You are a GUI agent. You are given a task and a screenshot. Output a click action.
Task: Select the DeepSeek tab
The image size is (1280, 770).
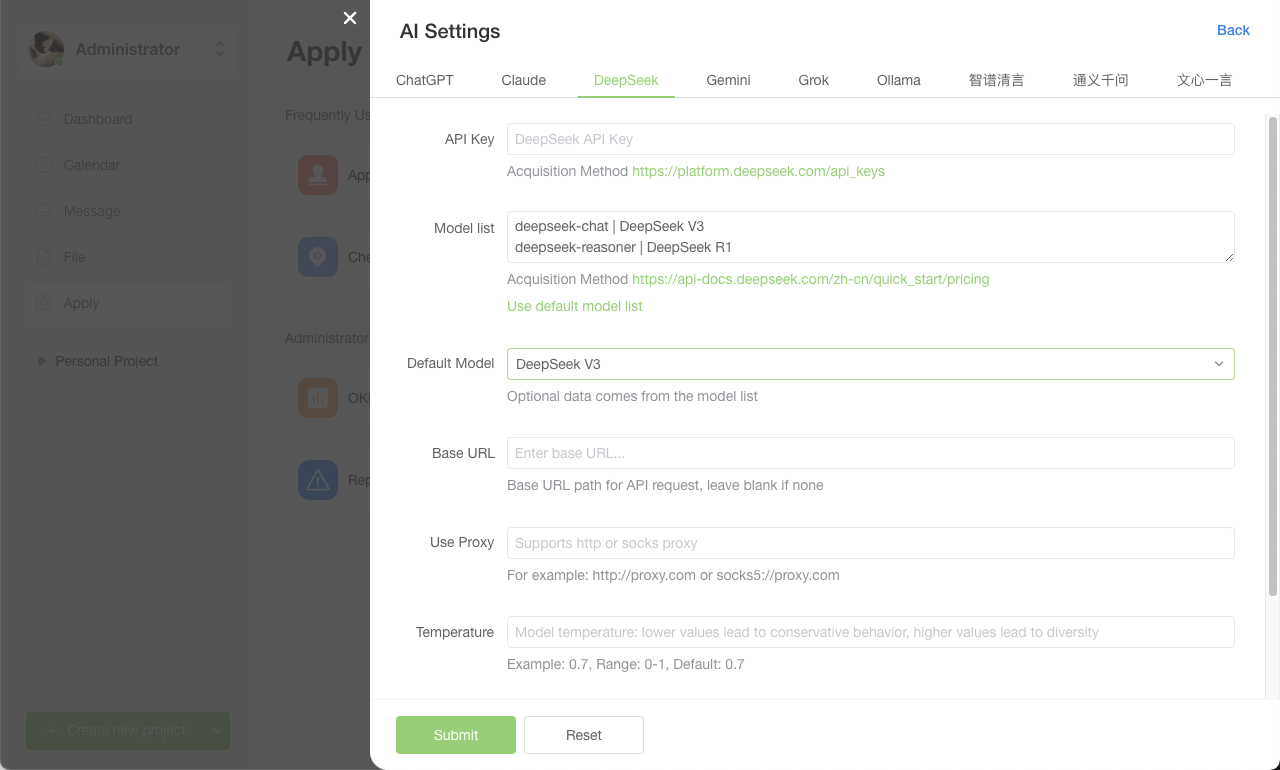626,80
